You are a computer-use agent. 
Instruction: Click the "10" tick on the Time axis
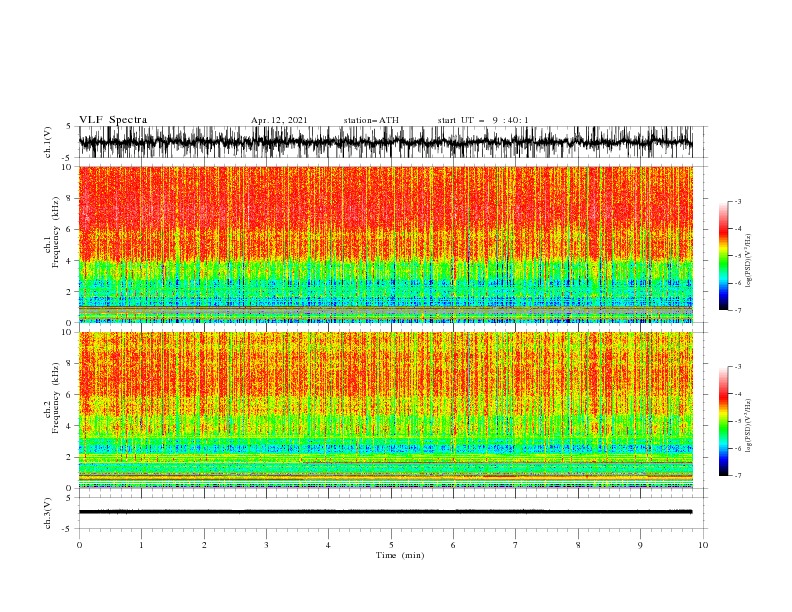[x=703, y=545]
